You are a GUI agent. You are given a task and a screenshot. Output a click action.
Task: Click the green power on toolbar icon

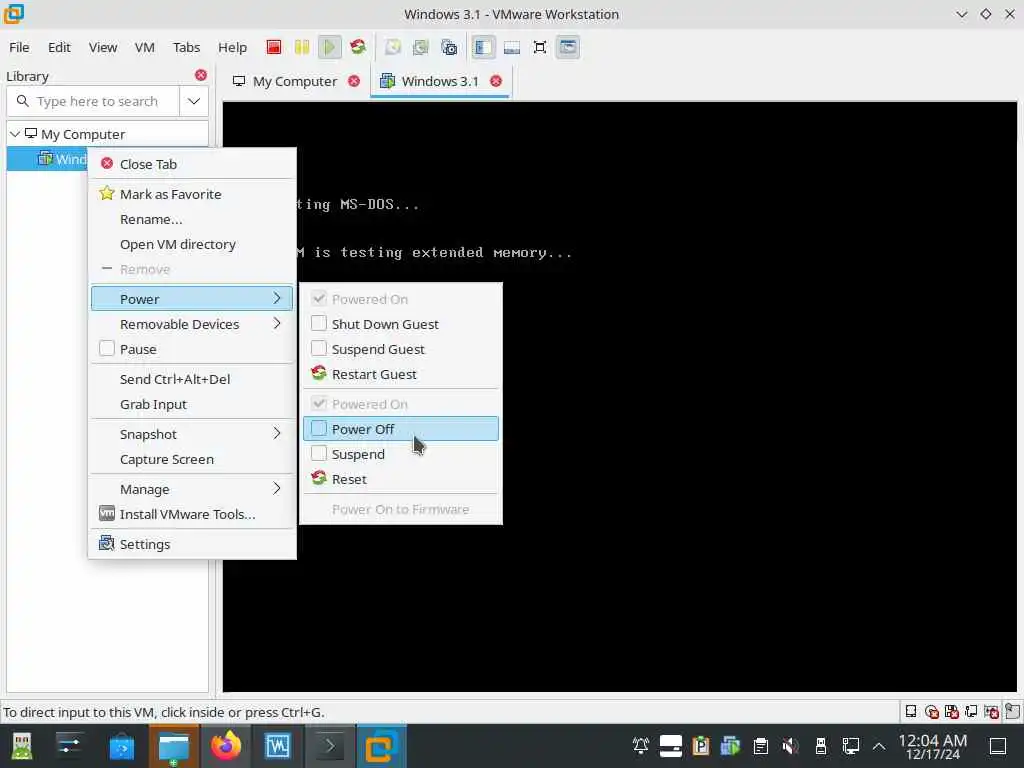pos(330,47)
